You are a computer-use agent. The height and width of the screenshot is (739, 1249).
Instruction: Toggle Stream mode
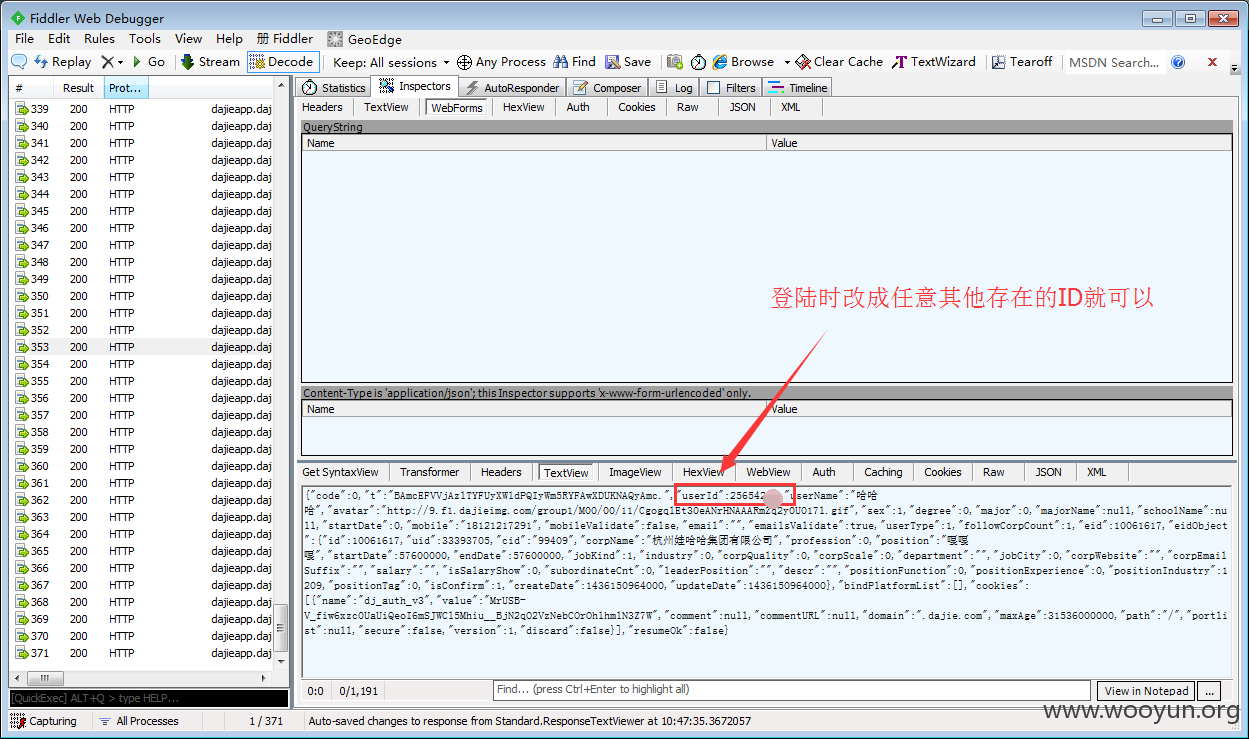210,62
